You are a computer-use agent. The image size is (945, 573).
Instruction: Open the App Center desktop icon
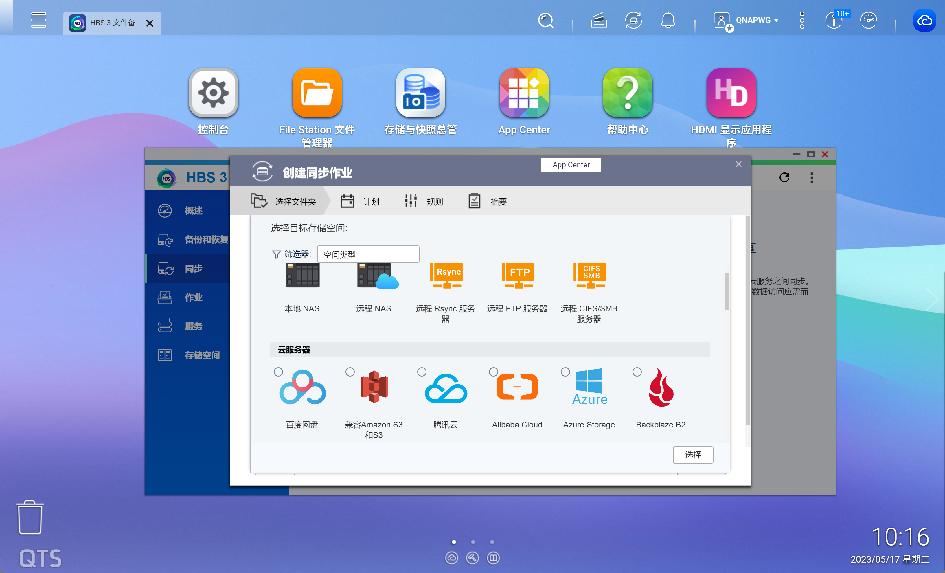524,94
